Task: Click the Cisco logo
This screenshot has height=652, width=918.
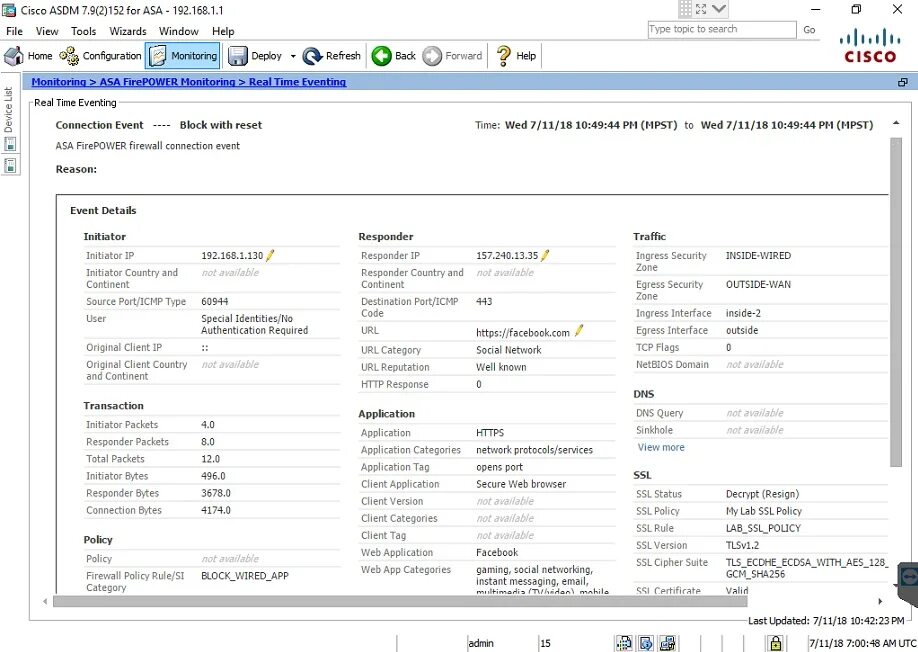Action: click(870, 46)
